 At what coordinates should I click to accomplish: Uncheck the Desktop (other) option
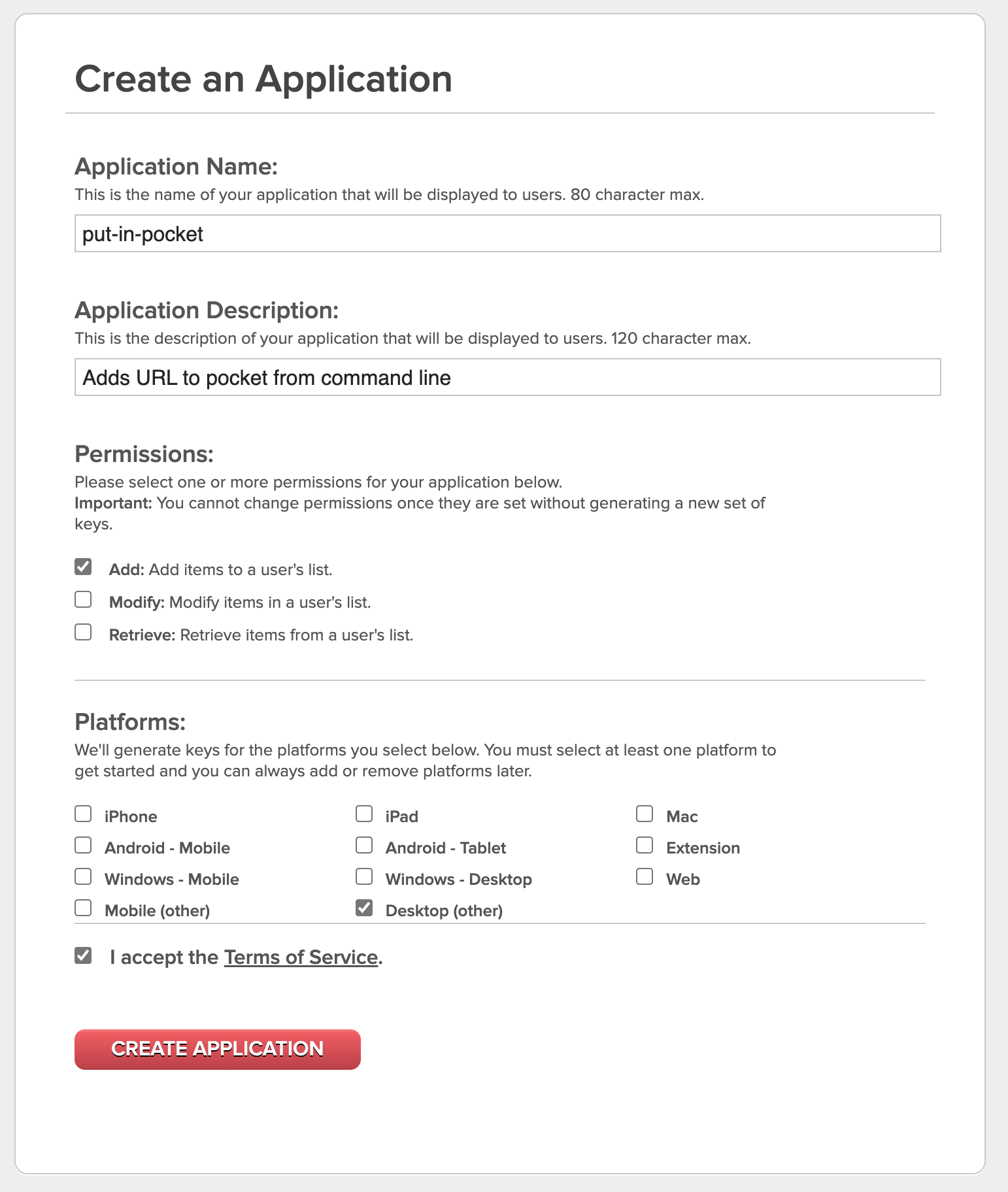pos(363,907)
